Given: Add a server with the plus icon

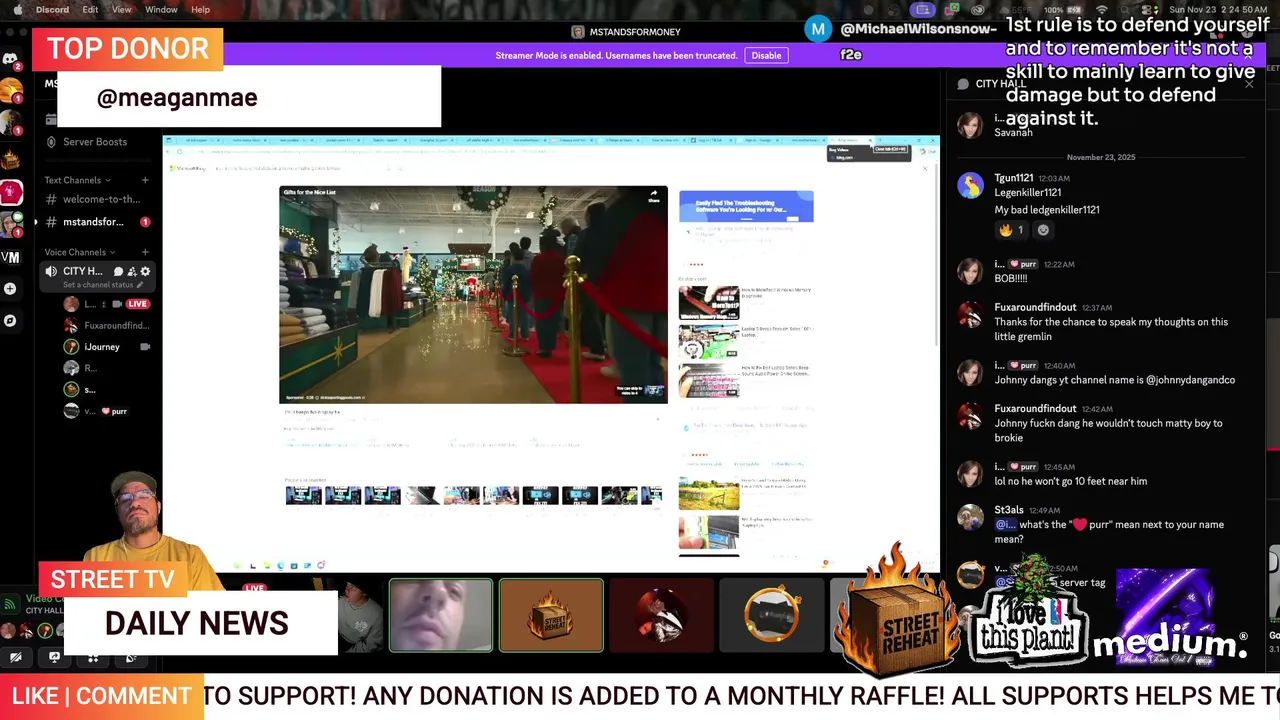Looking at the screenshot, I should coord(10,289).
